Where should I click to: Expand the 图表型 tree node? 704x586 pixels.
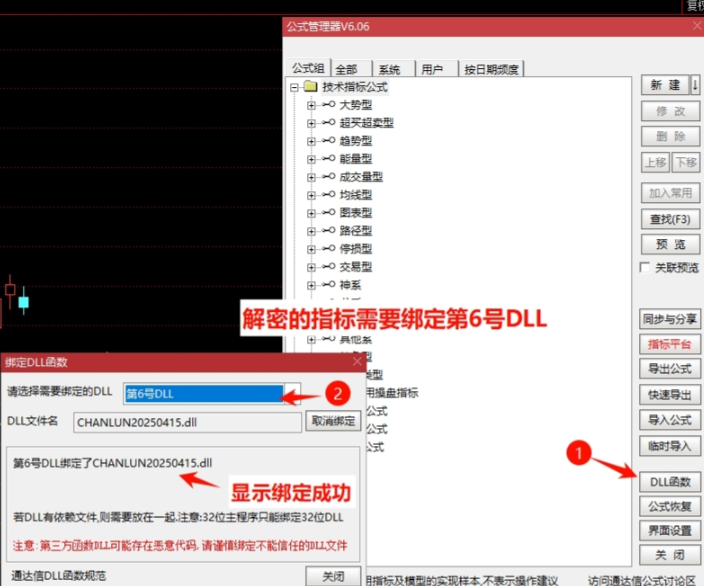click(311, 213)
